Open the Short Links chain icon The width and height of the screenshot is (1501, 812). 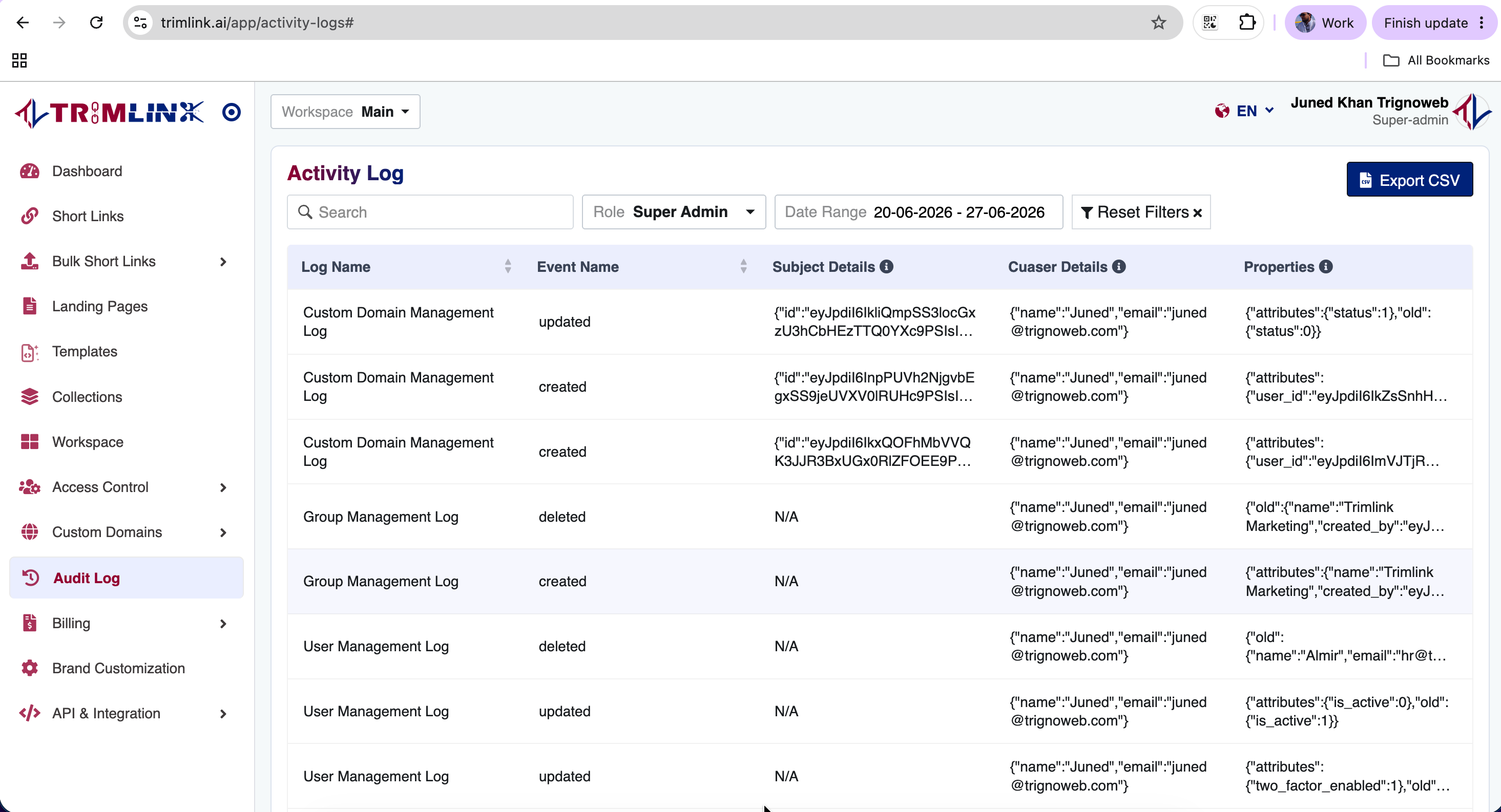pyautogui.click(x=30, y=216)
